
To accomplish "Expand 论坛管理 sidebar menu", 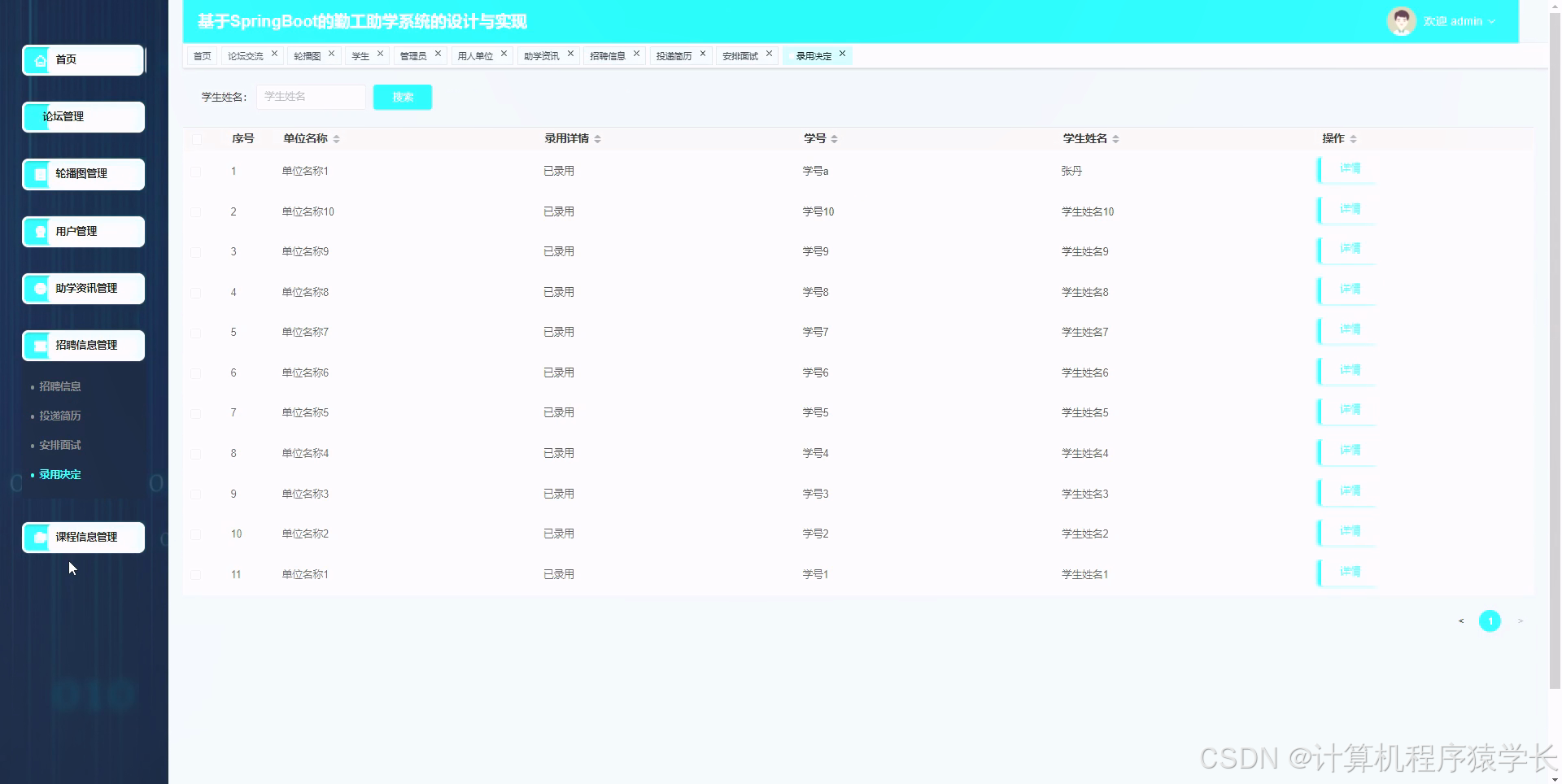I will pyautogui.click(x=83, y=117).
